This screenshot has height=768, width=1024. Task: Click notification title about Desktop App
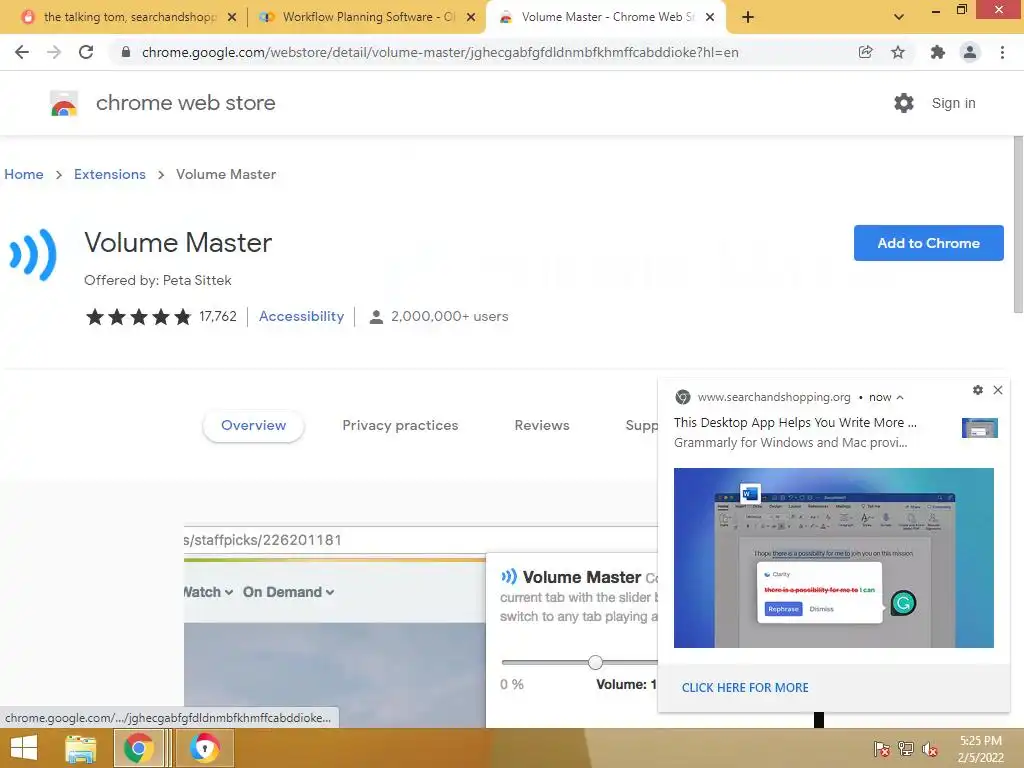pyautogui.click(x=795, y=423)
